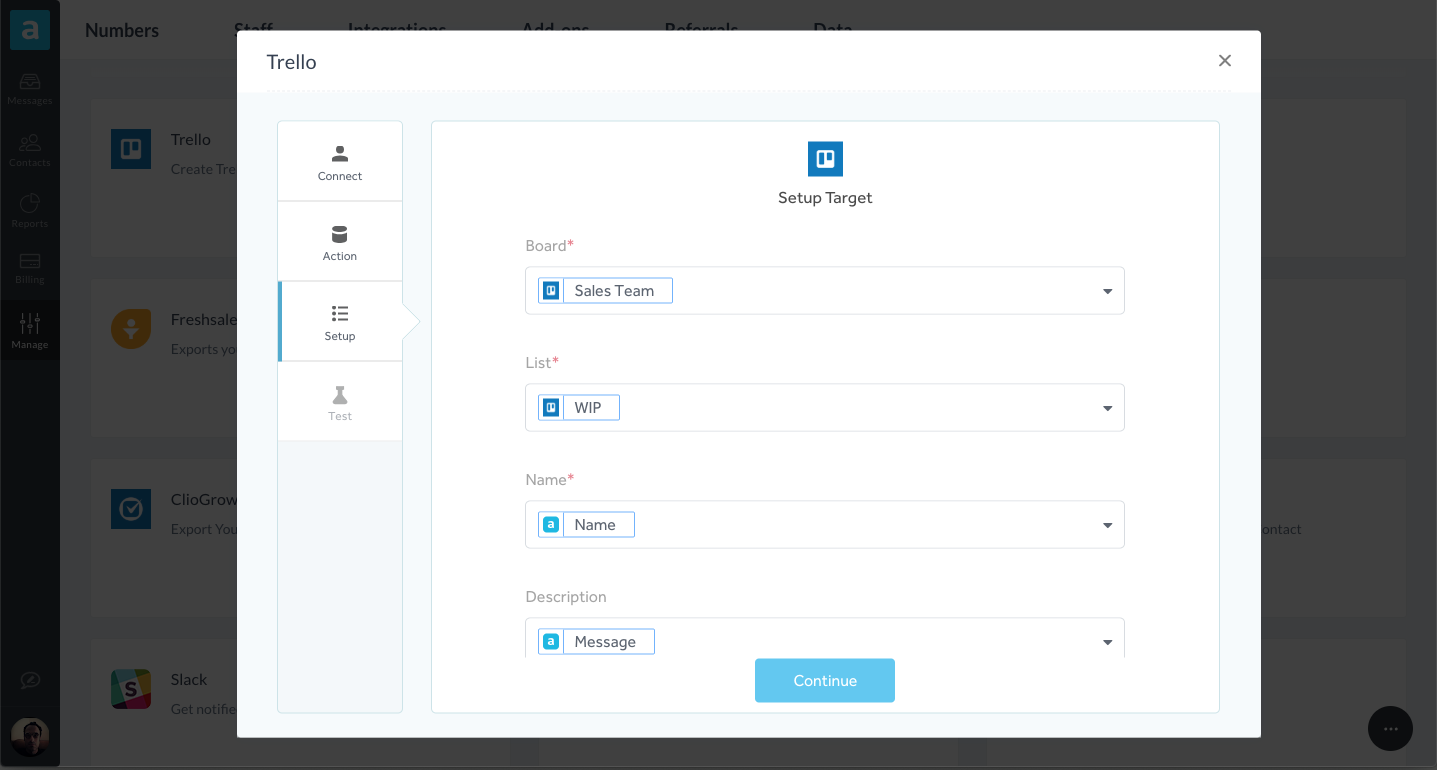Click Slack integration icon in background
Image resolution: width=1437 pixels, height=770 pixels.
tap(131, 689)
